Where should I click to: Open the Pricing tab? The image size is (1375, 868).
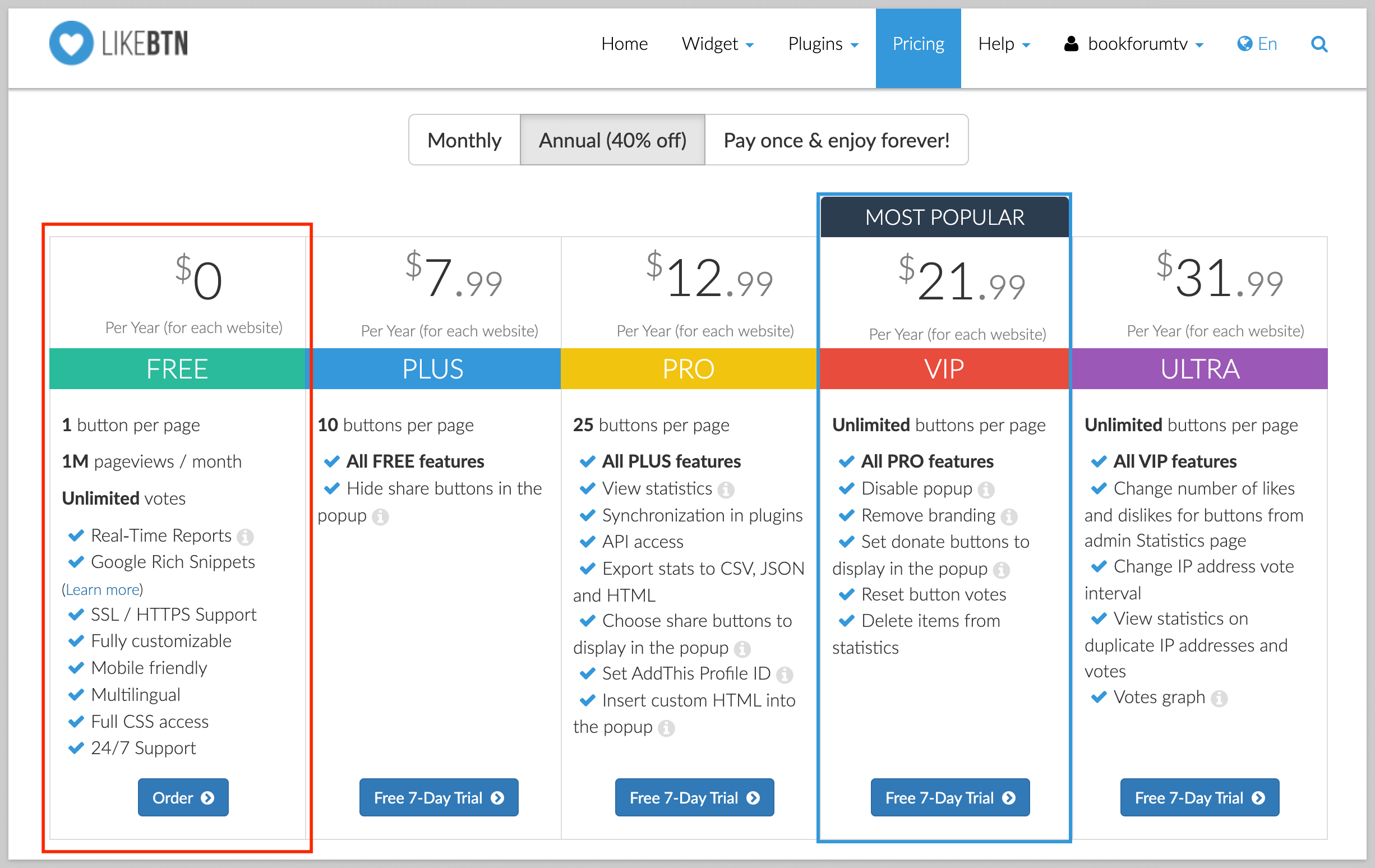click(917, 44)
